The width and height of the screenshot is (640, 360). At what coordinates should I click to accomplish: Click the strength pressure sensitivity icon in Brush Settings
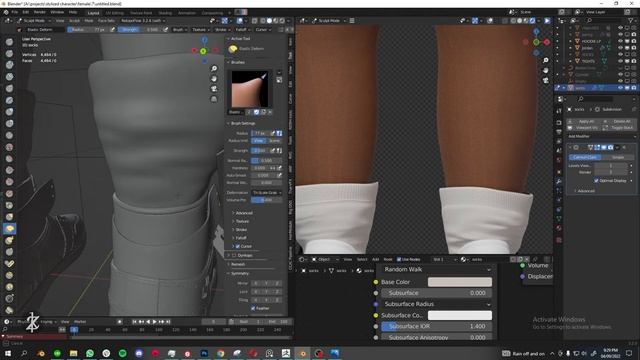[273, 151]
